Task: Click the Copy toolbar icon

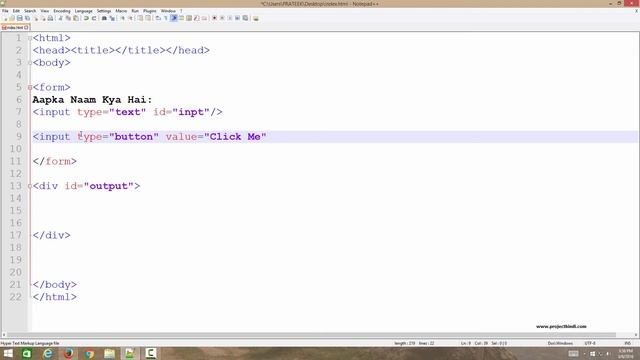Action: (x=68, y=18)
